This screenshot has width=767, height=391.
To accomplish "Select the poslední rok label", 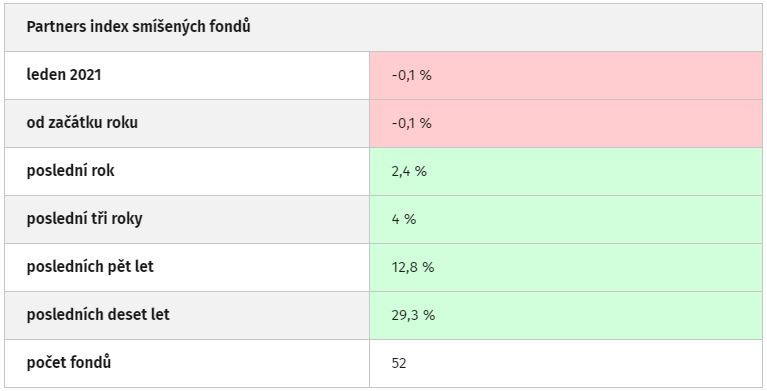I will 70,171.
